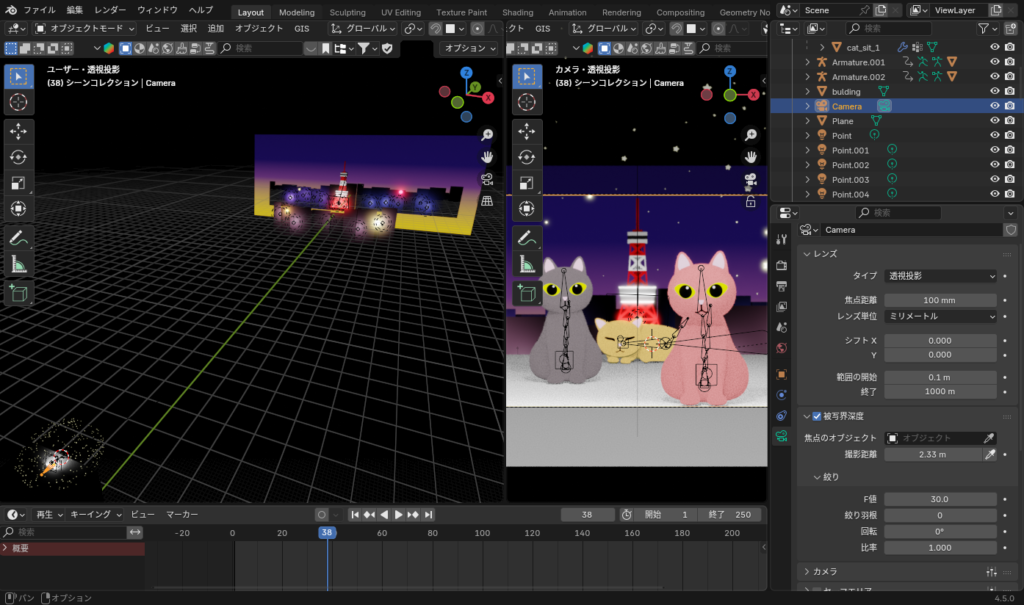Open the レンダー menu
The image size is (1024, 605).
110,10
